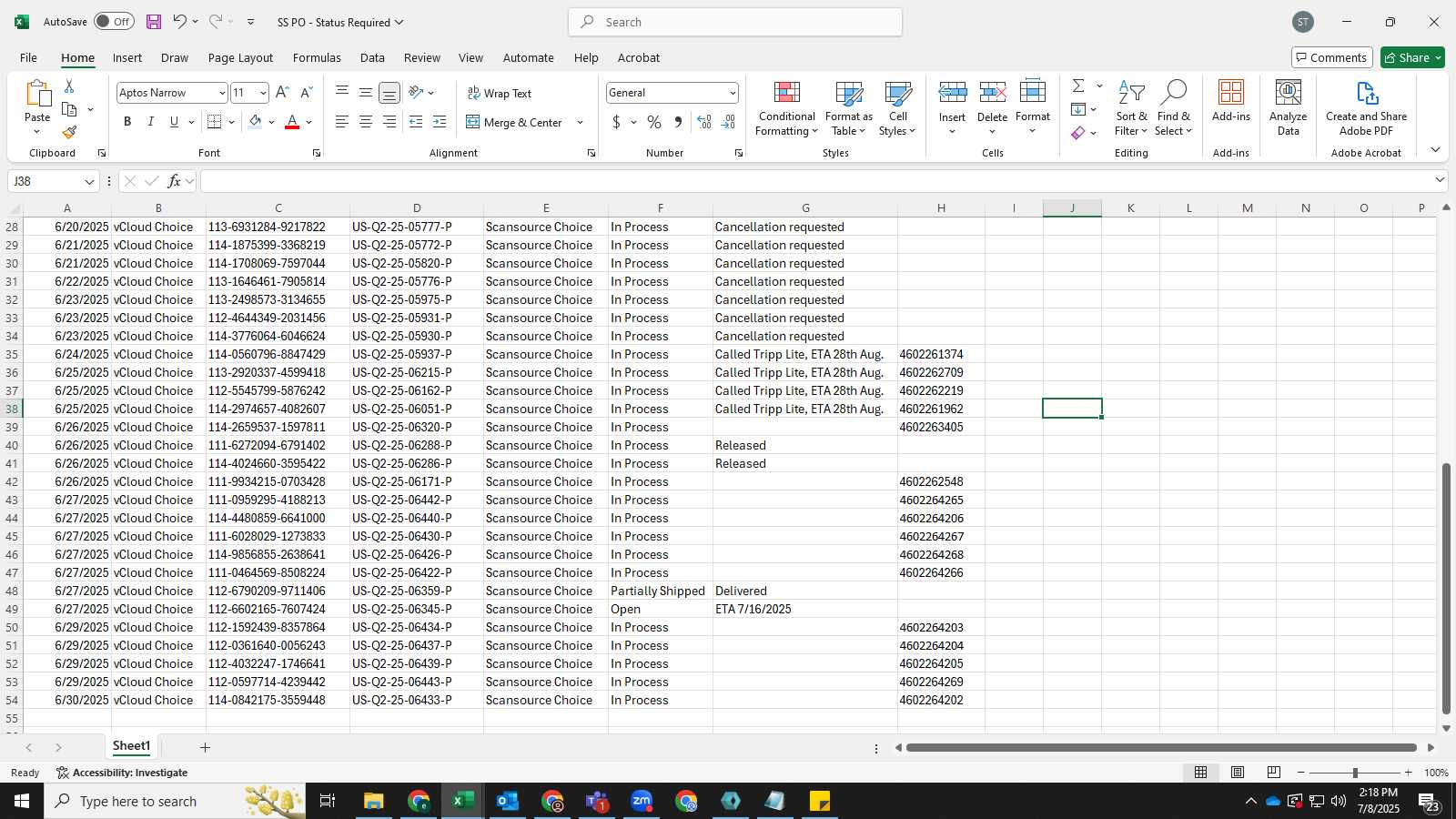Screen dimensions: 1456x819
Task: Open the Sheet1 worksheet tab
Action: (x=131, y=746)
